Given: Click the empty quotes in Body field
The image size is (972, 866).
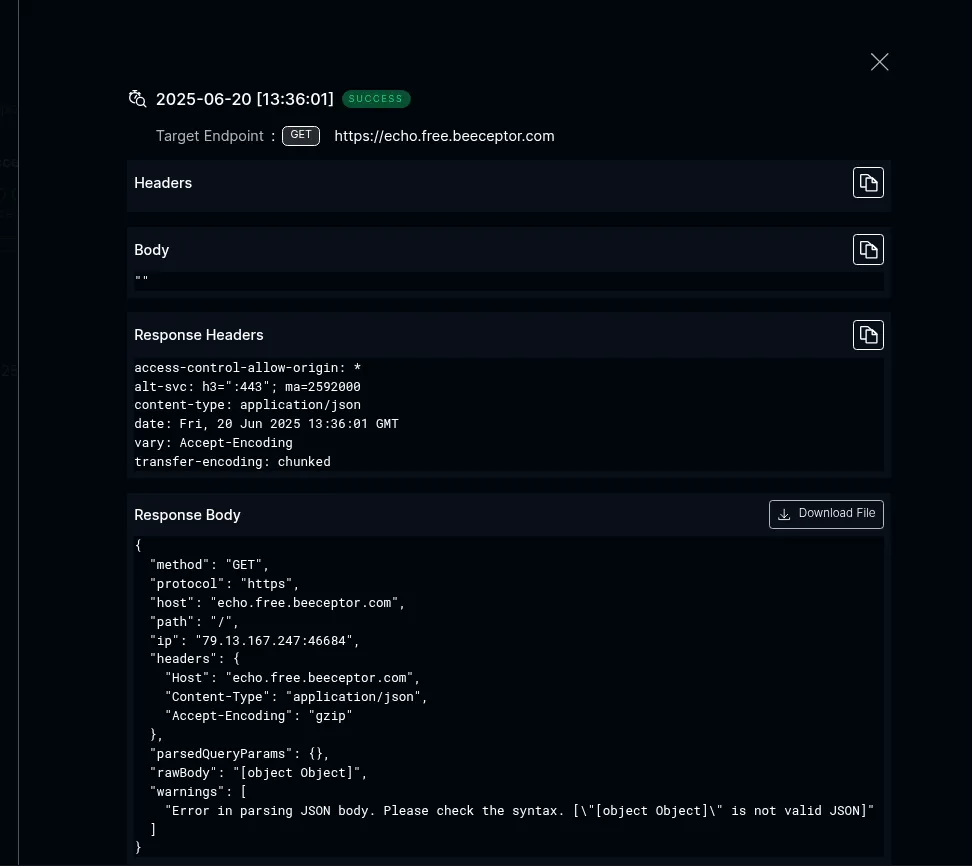Looking at the screenshot, I should tap(142, 281).
